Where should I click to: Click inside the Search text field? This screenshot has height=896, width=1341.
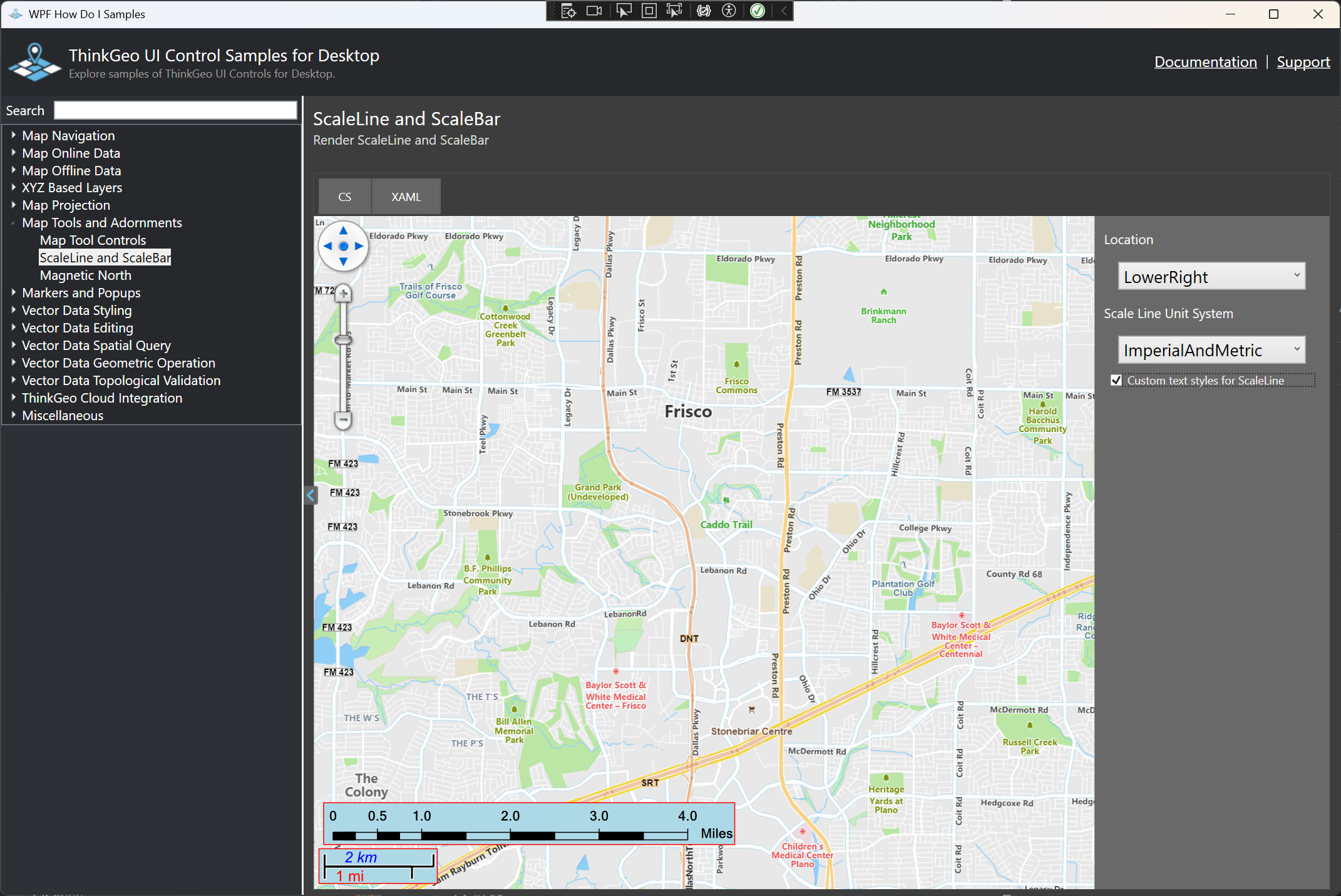(x=175, y=110)
